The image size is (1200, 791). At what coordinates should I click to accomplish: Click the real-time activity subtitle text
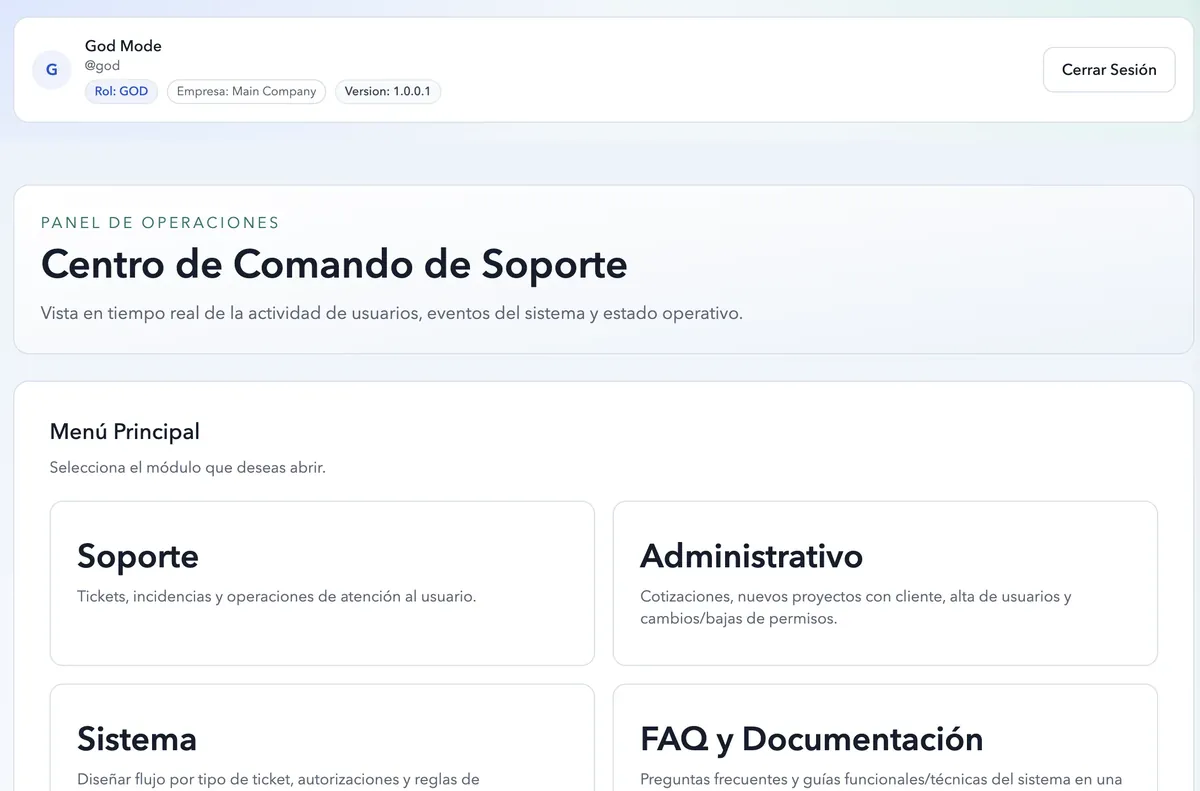(391, 312)
